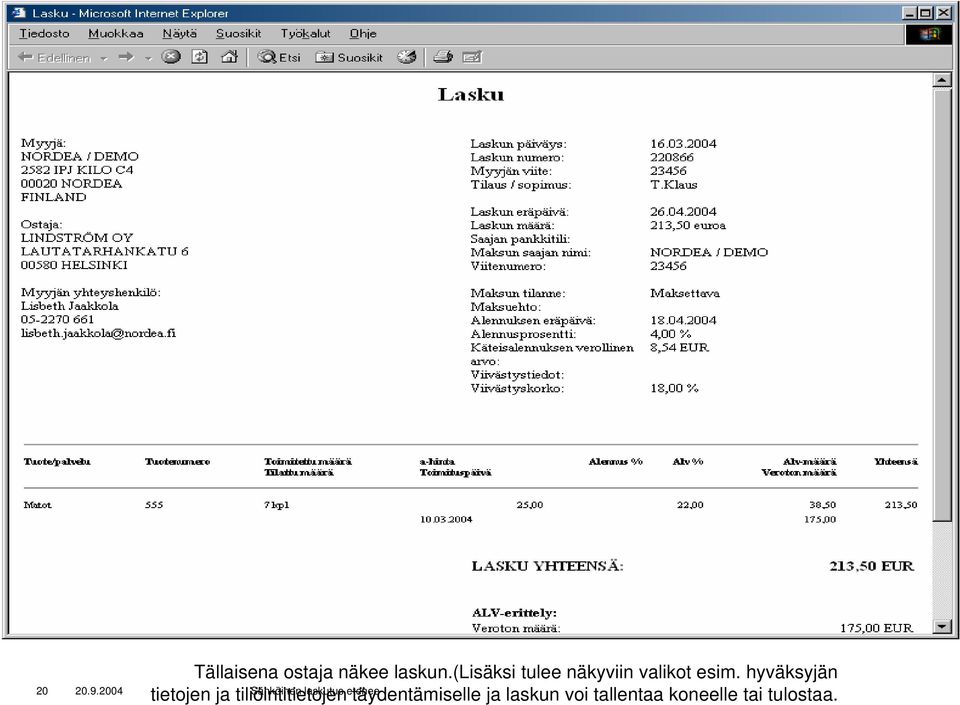
Task: Click the unit price 25,00
Action: pyautogui.click(x=530, y=505)
